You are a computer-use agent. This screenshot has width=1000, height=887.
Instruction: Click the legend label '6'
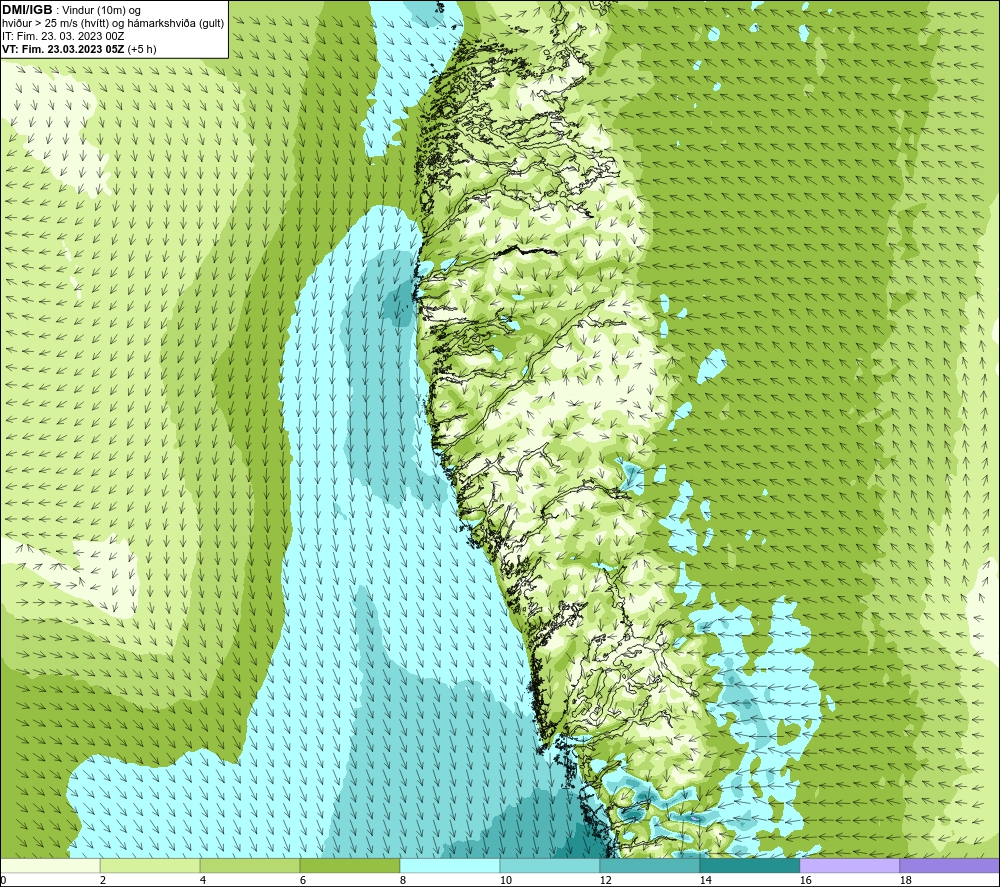coord(302,881)
